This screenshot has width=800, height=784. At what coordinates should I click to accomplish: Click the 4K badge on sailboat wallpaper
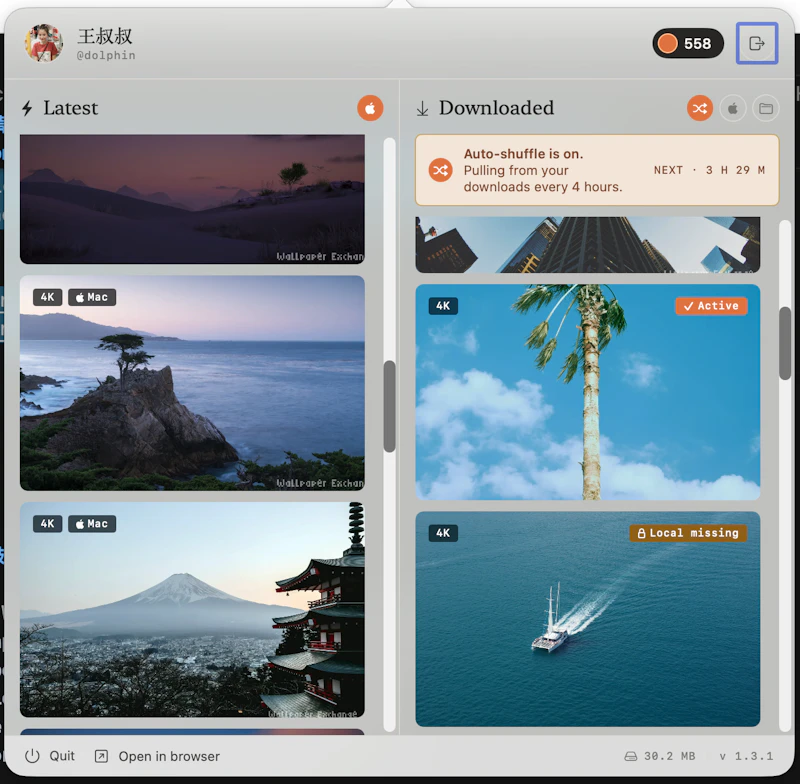tap(443, 533)
